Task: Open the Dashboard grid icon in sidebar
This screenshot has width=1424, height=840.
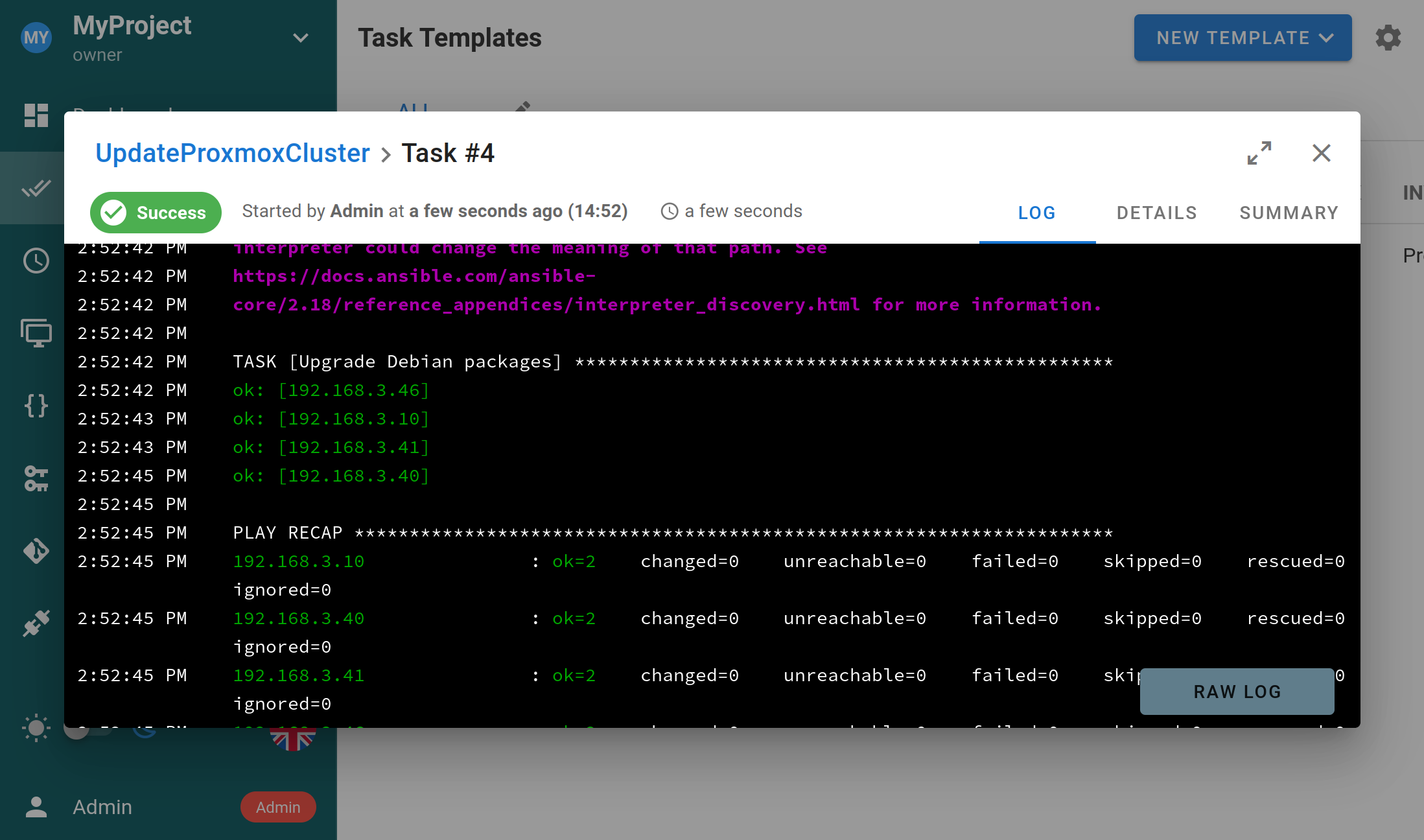Action: click(36, 115)
